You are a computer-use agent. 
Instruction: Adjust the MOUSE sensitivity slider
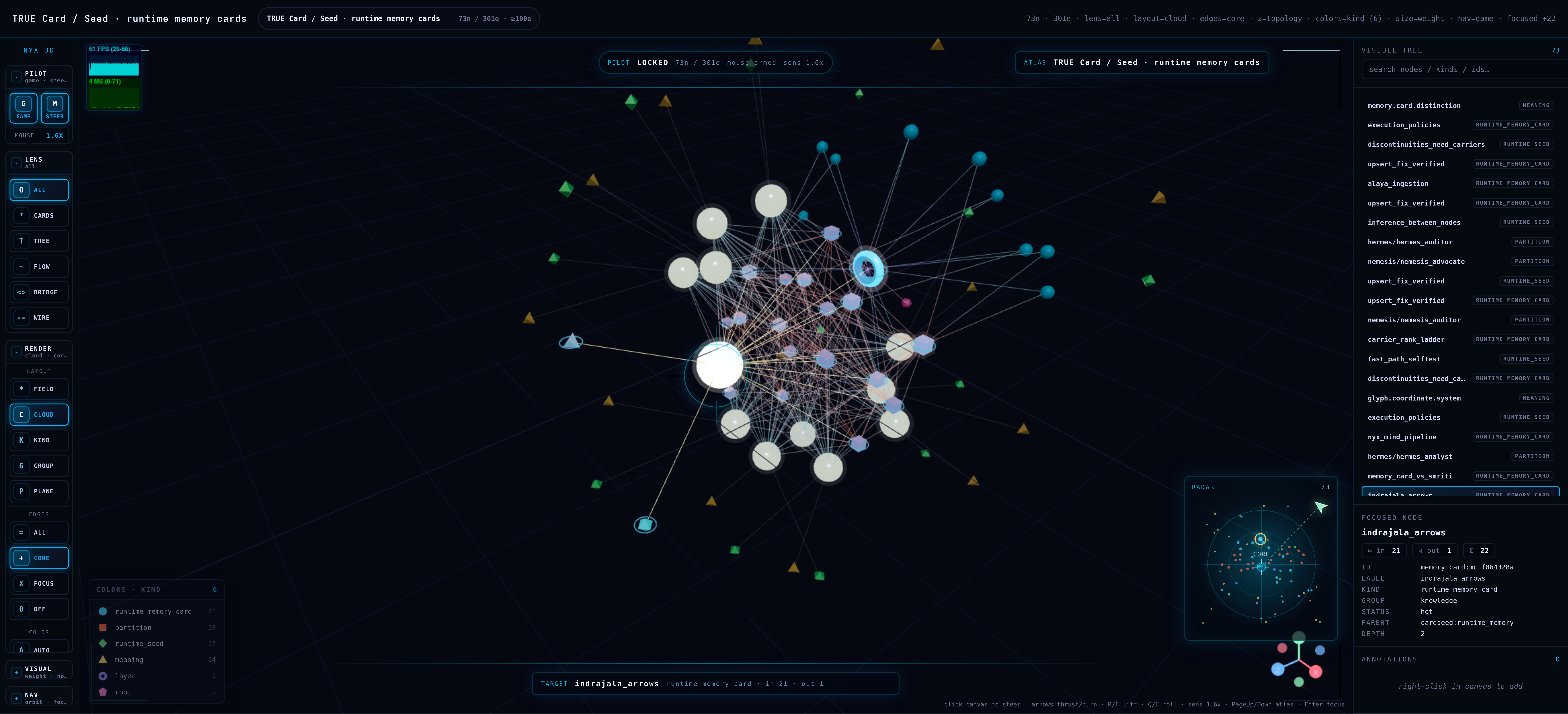pyautogui.click(x=29, y=143)
